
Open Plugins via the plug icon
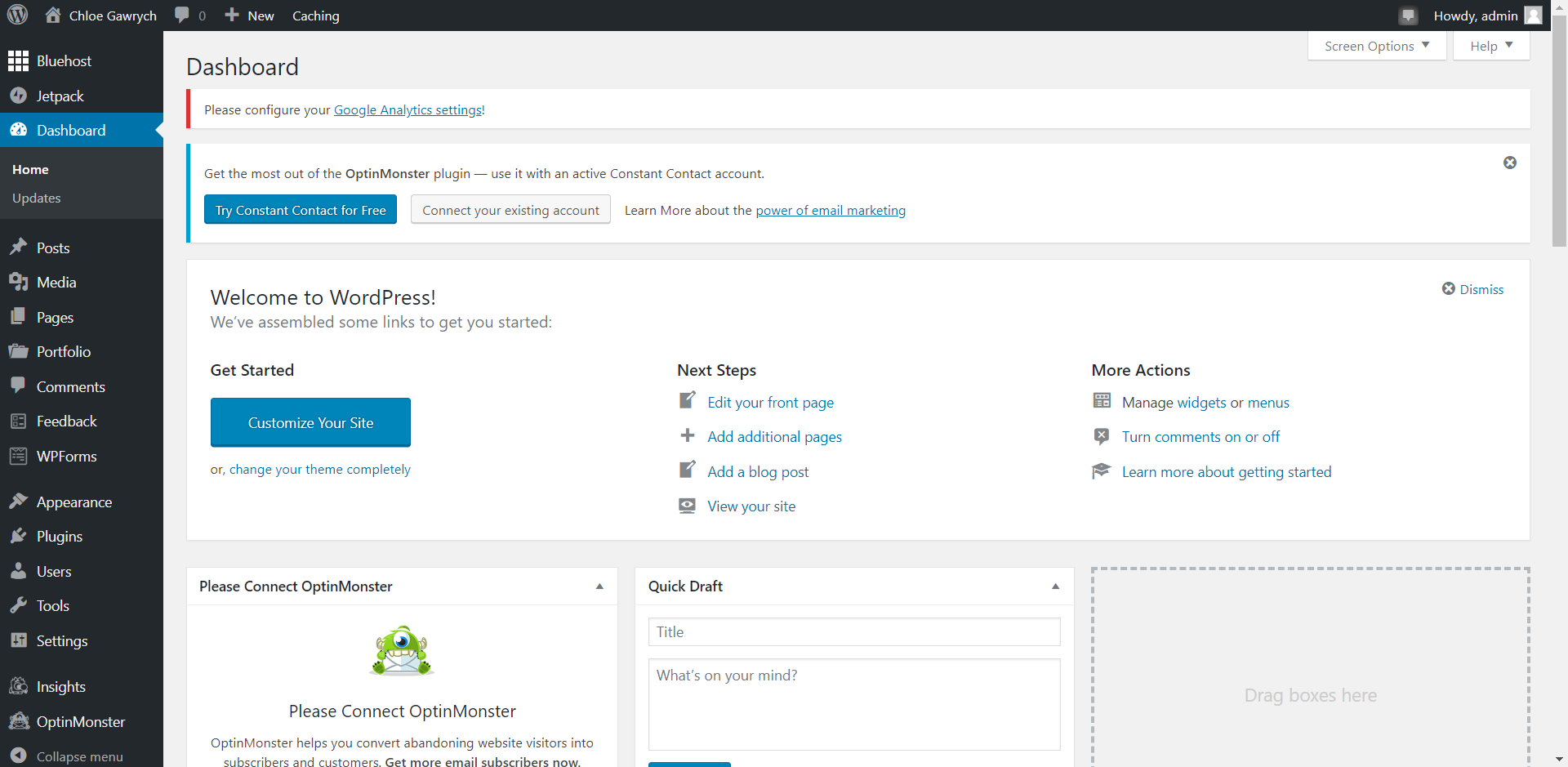pos(18,536)
